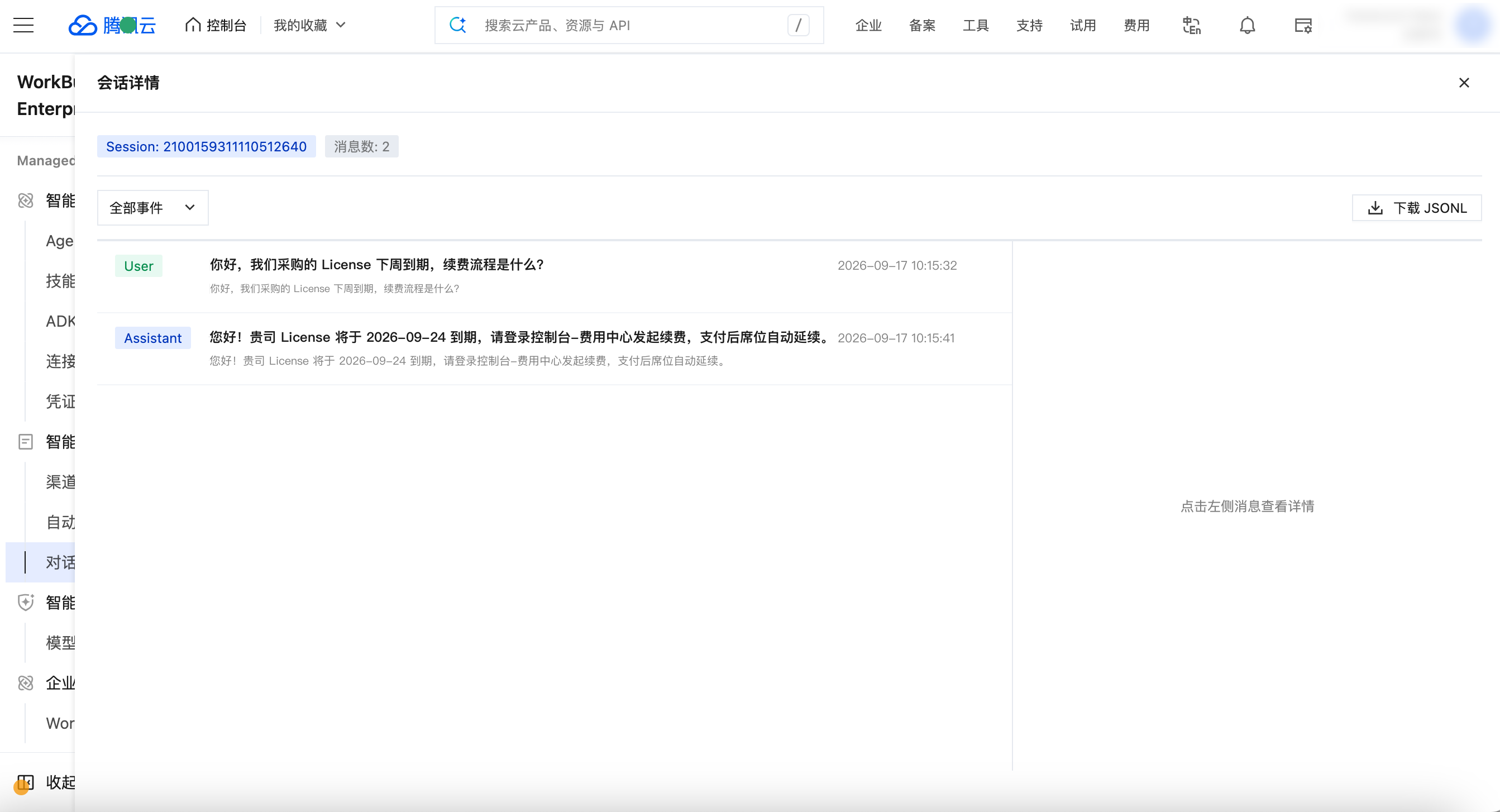Click the blue Assistant role badge
The image size is (1500, 812).
click(x=152, y=338)
